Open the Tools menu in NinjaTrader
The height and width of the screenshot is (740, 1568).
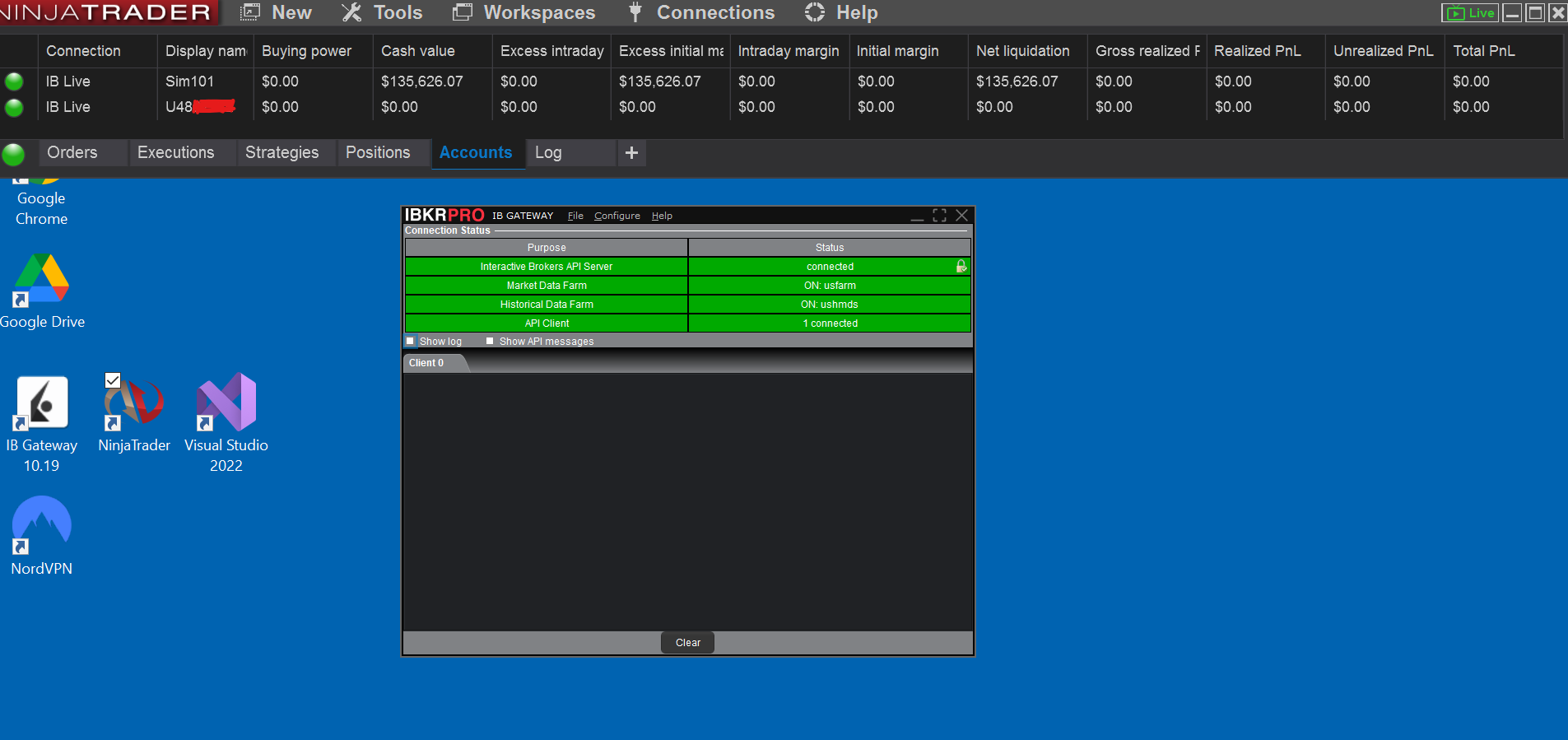click(x=383, y=12)
